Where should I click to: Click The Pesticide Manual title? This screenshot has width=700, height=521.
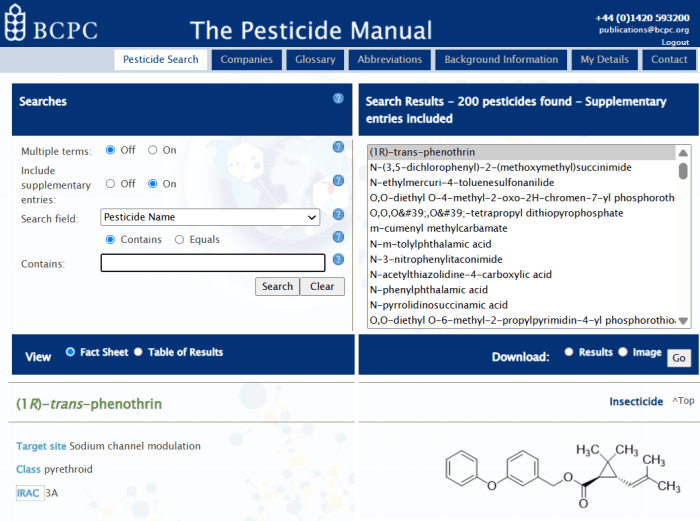click(311, 30)
